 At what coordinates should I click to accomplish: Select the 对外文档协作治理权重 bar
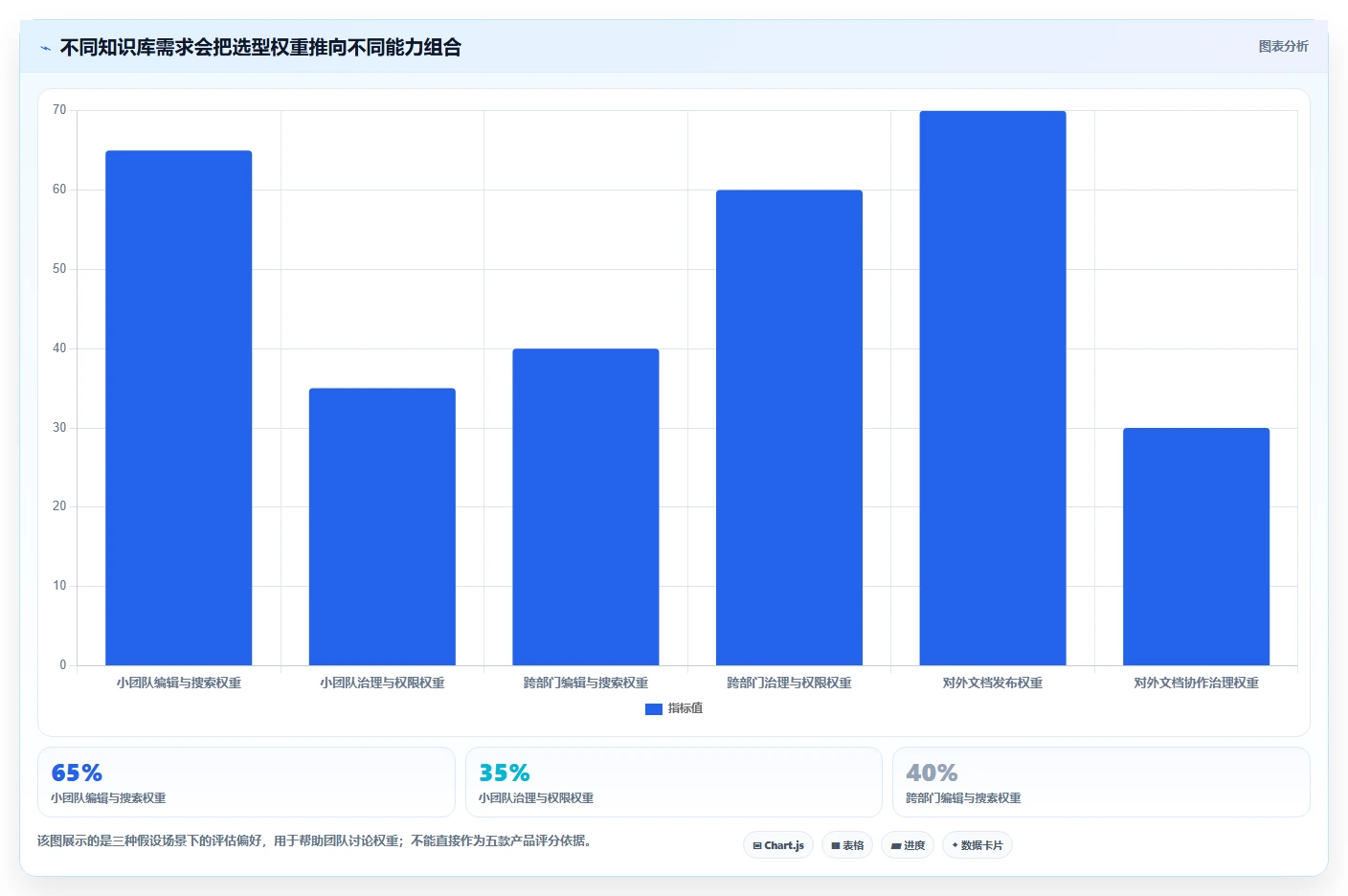[x=1197, y=547]
